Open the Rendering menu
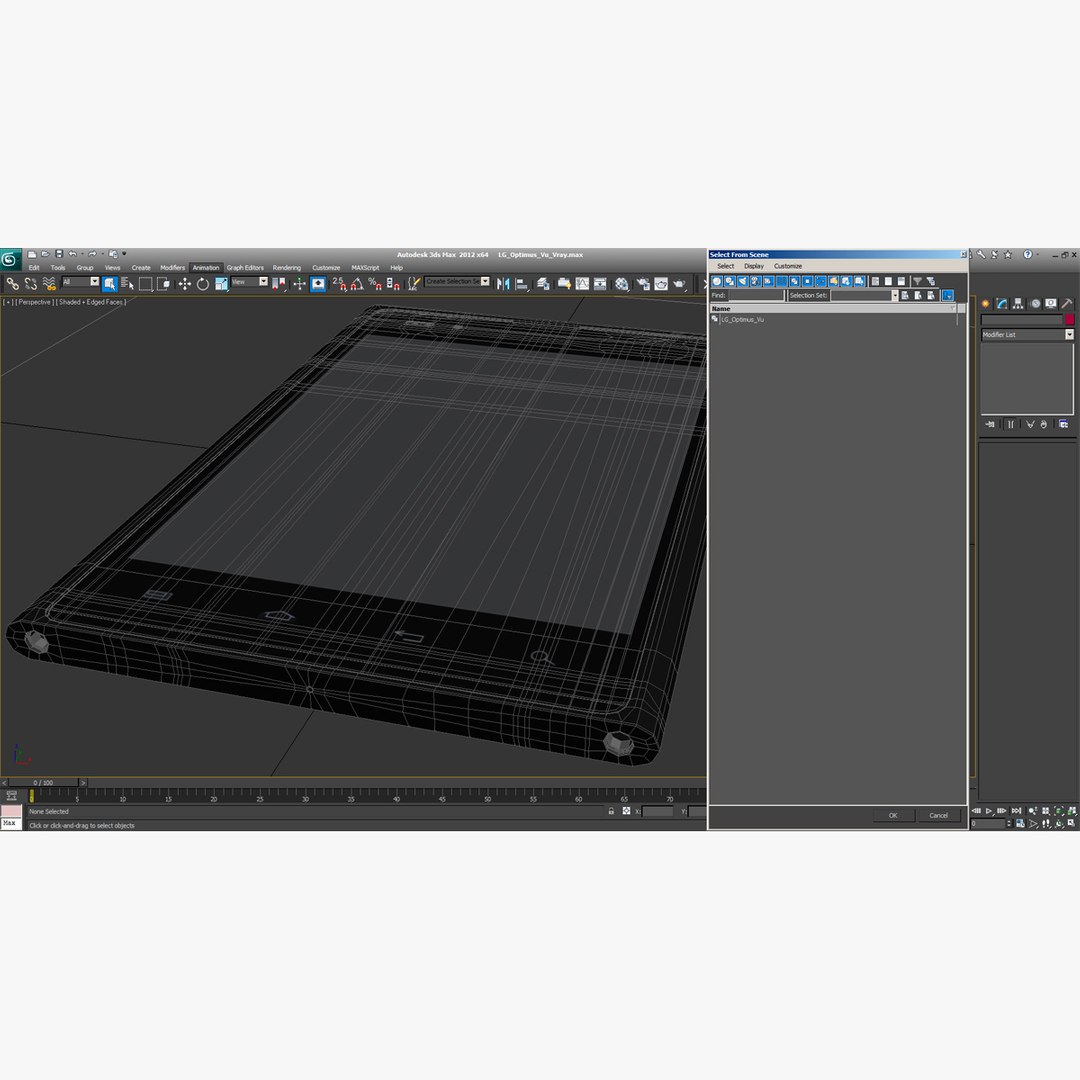The image size is (1080, 1080). (287, 268)
